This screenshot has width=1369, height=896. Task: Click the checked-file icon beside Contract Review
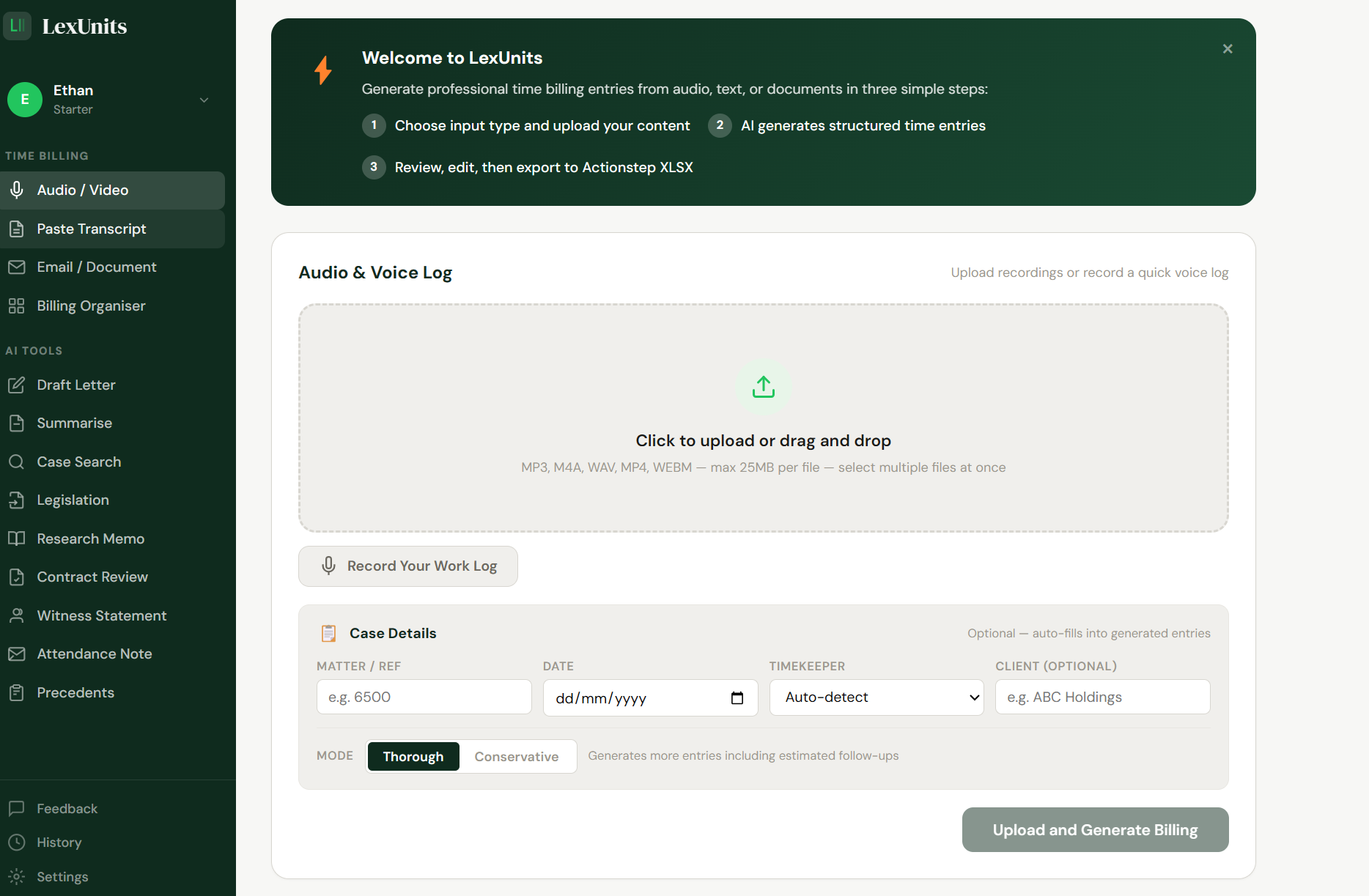pyautogui.click(x=17, y=577)
